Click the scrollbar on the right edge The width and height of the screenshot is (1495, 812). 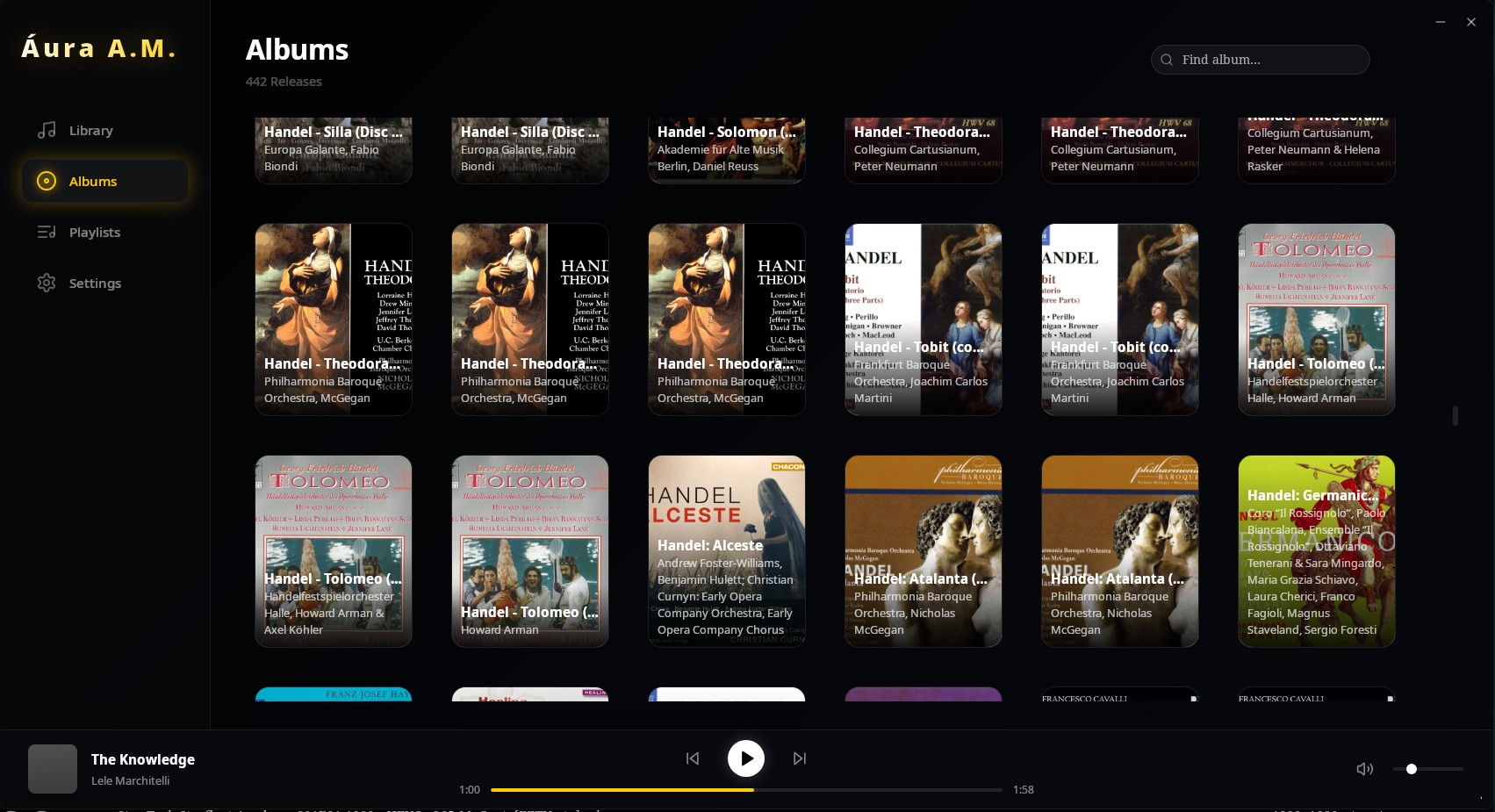coord(1455,414)
